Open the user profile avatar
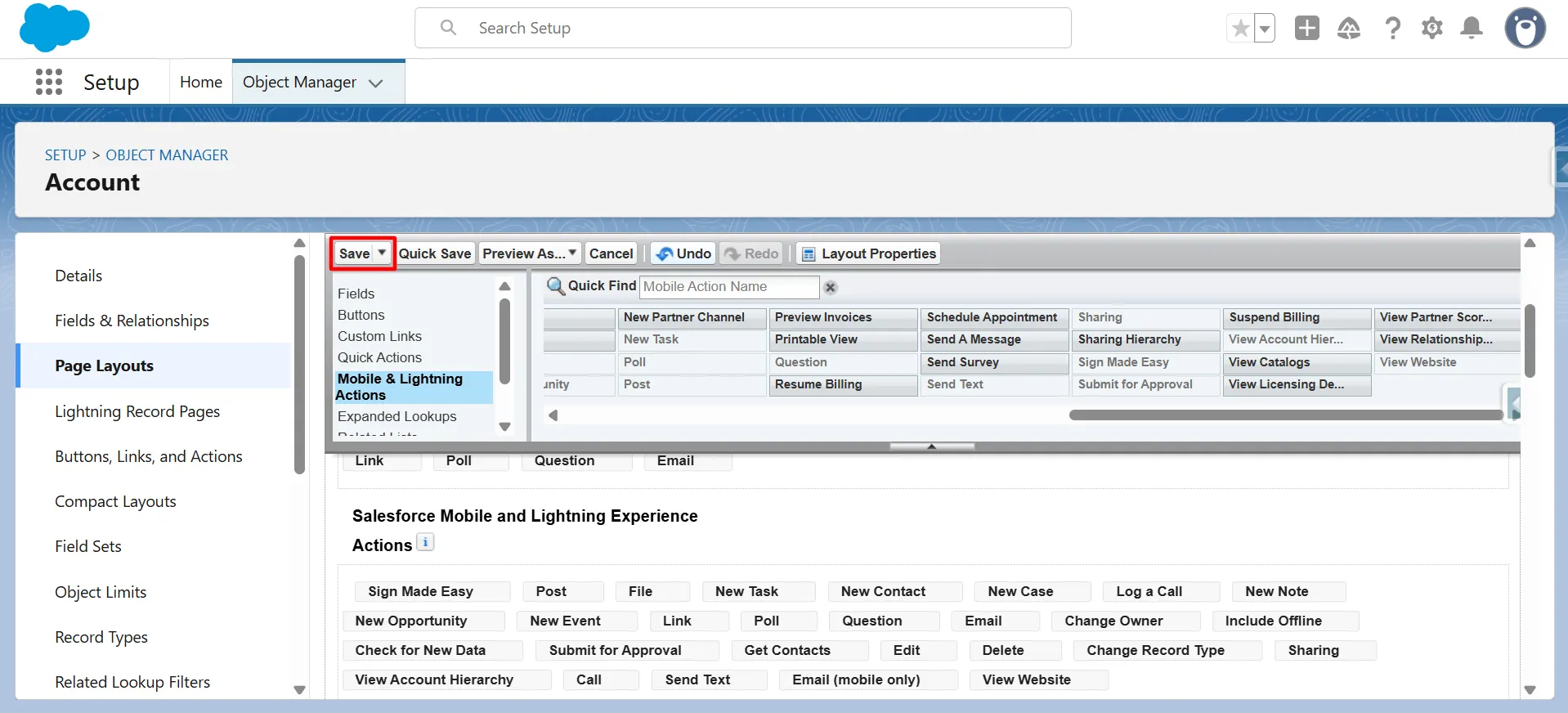 coord(1525,28)
